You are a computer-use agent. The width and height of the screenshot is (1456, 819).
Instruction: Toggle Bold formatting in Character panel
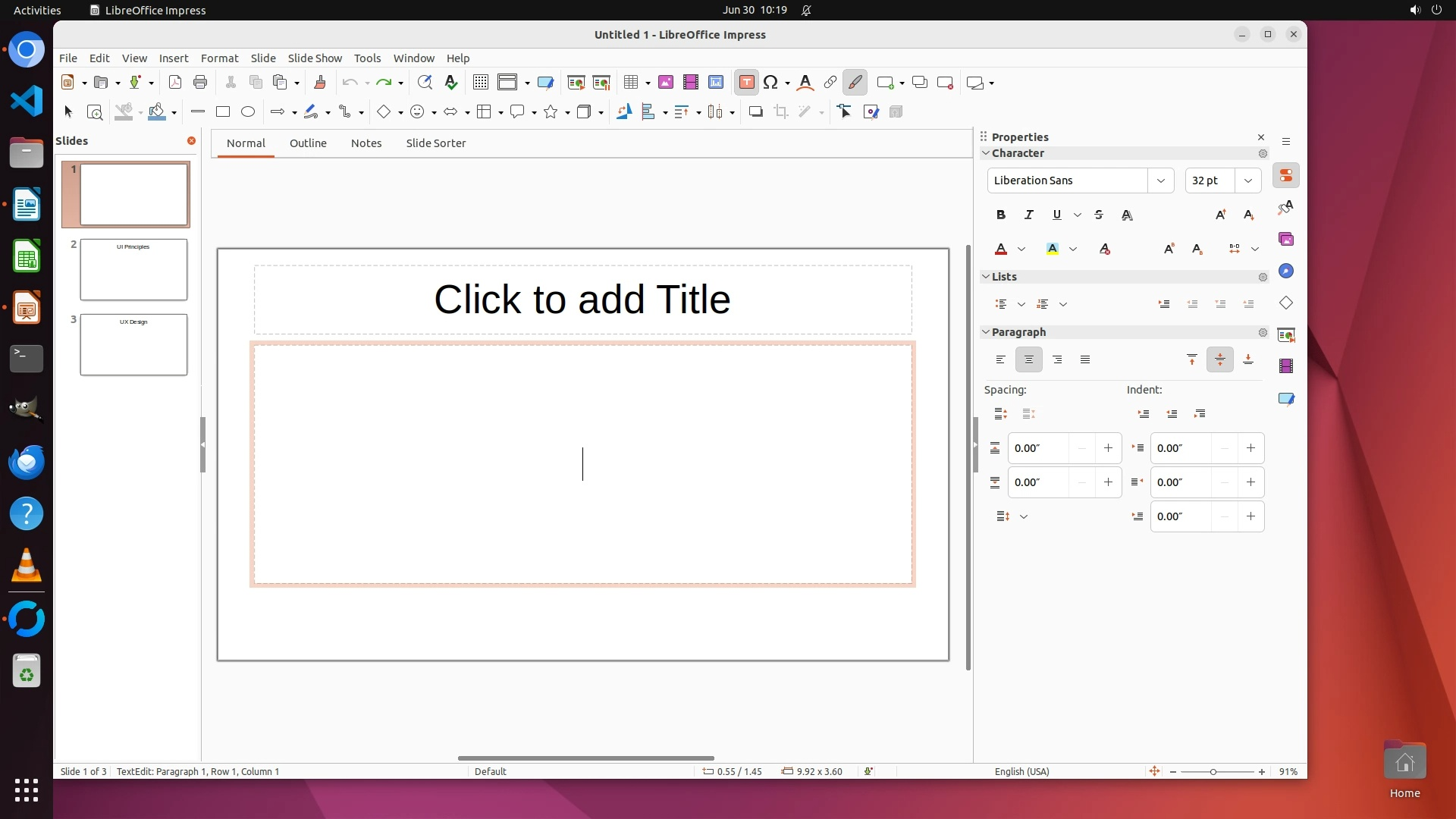point(1001,215)
